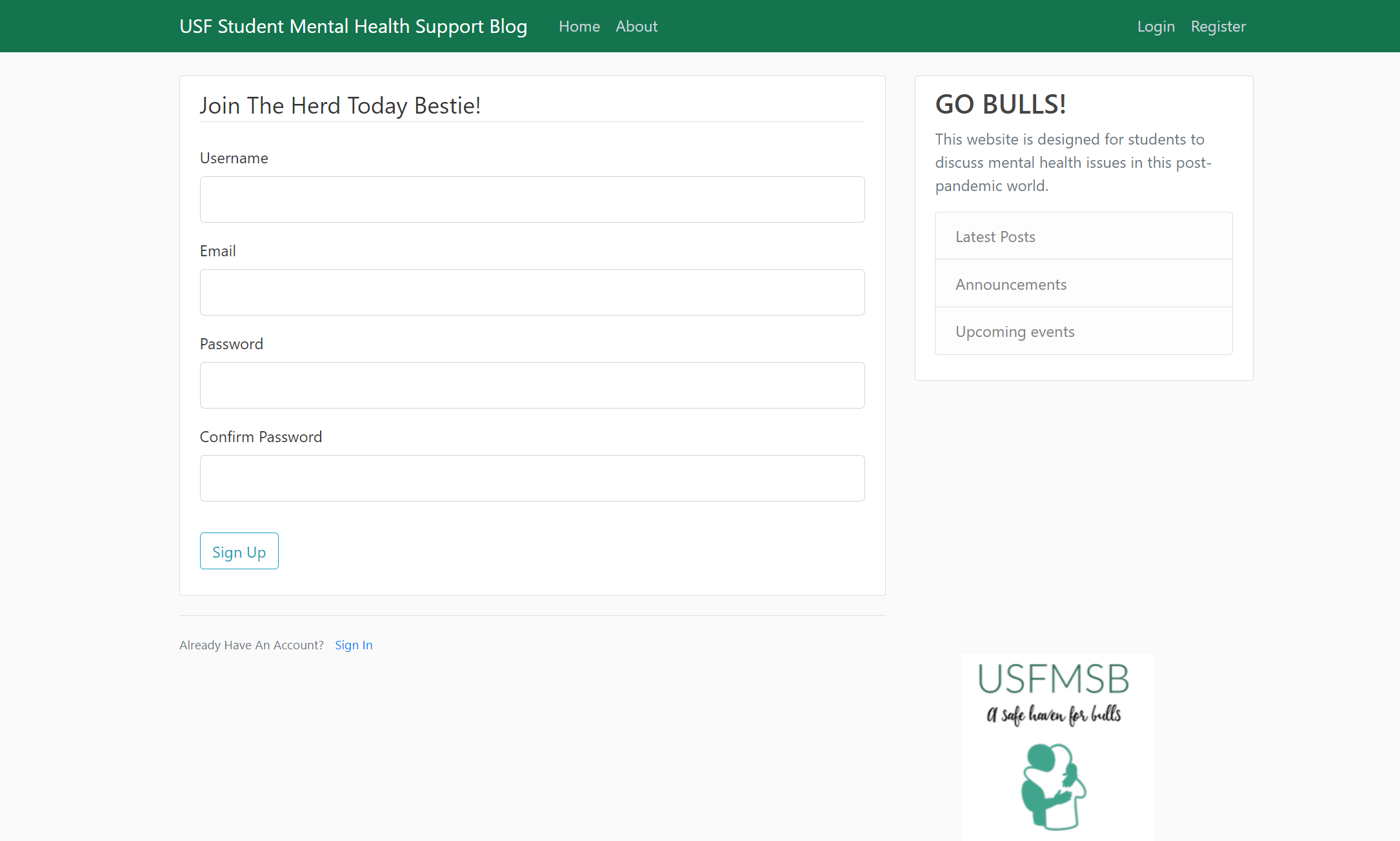Click the Confirm Password label text
Viewport: 1400px width, 841px height.
pyautogui.click(x=261, y=437)
